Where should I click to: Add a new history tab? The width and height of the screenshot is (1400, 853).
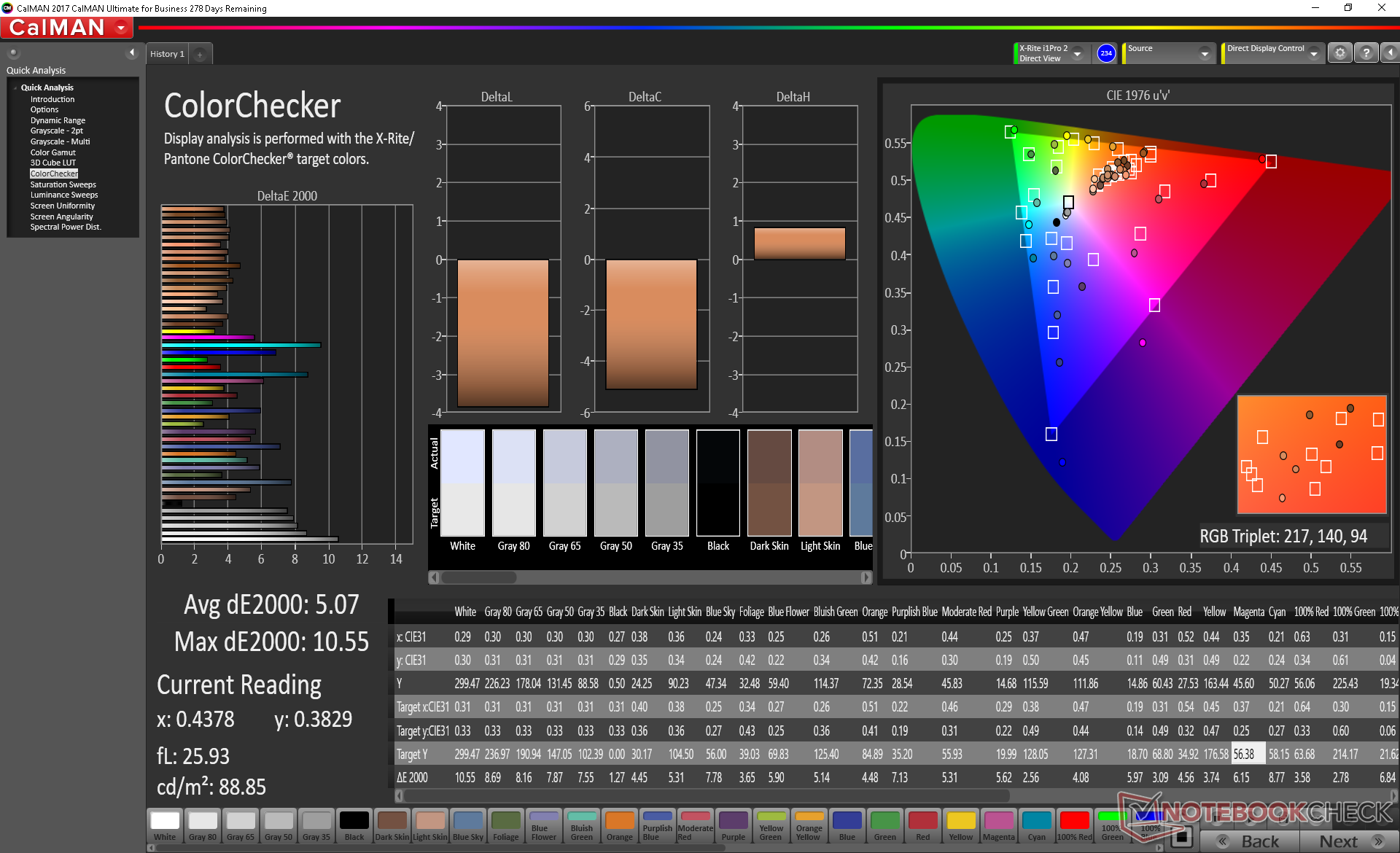pos(200,55)
